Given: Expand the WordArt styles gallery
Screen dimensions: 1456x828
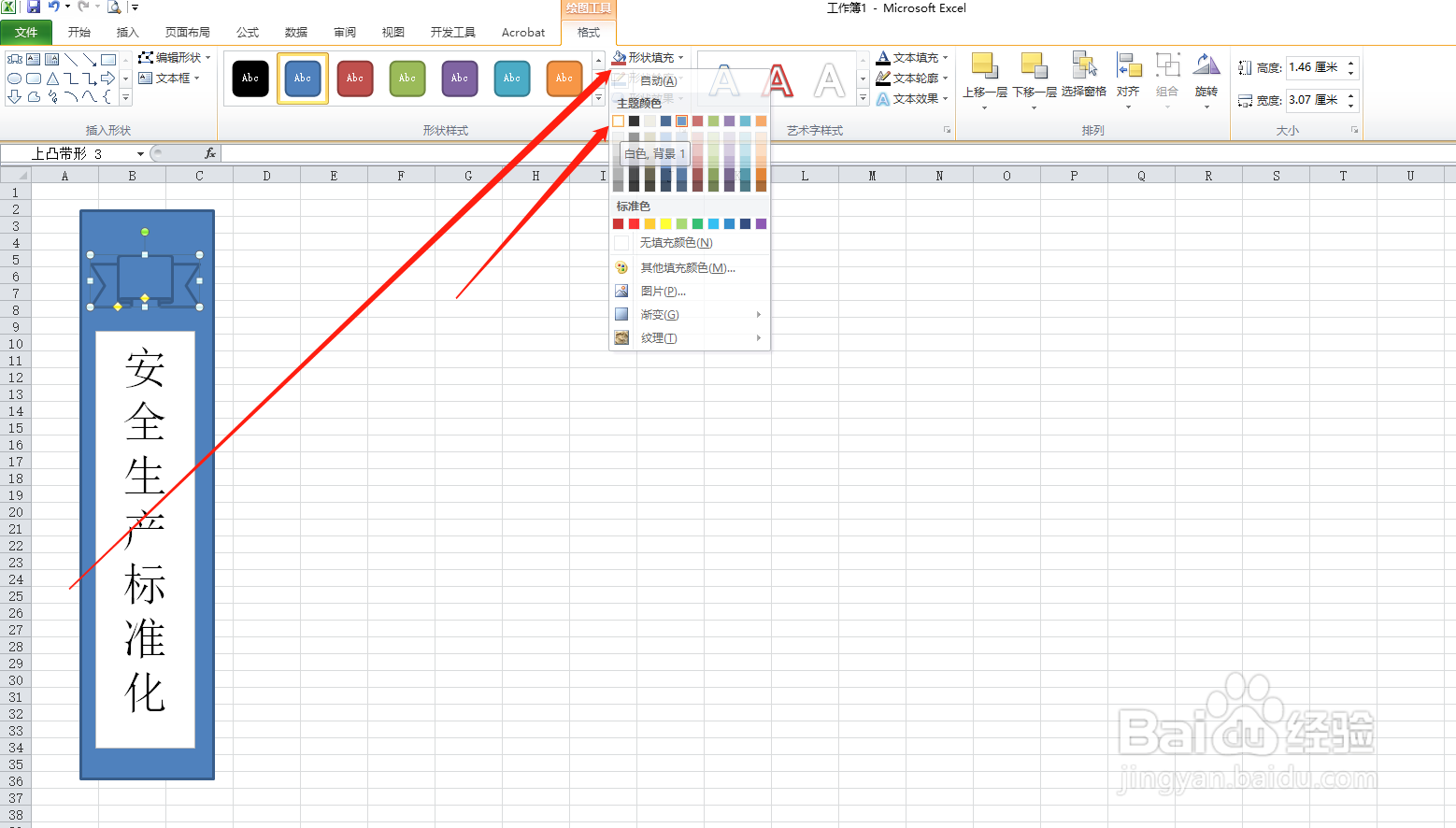Looking at the screenshot, I should tap(864, 97).
